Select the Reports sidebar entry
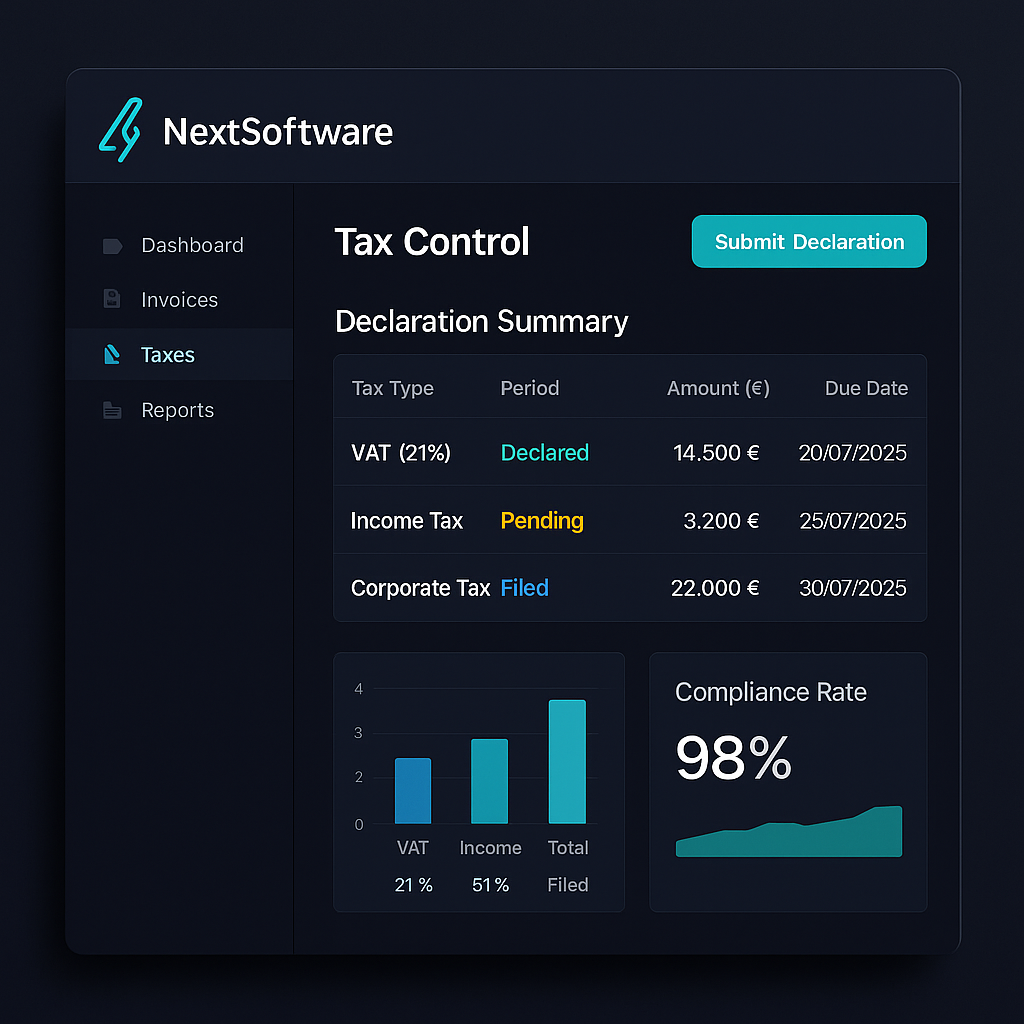1024x1024 pixels. 177,410
